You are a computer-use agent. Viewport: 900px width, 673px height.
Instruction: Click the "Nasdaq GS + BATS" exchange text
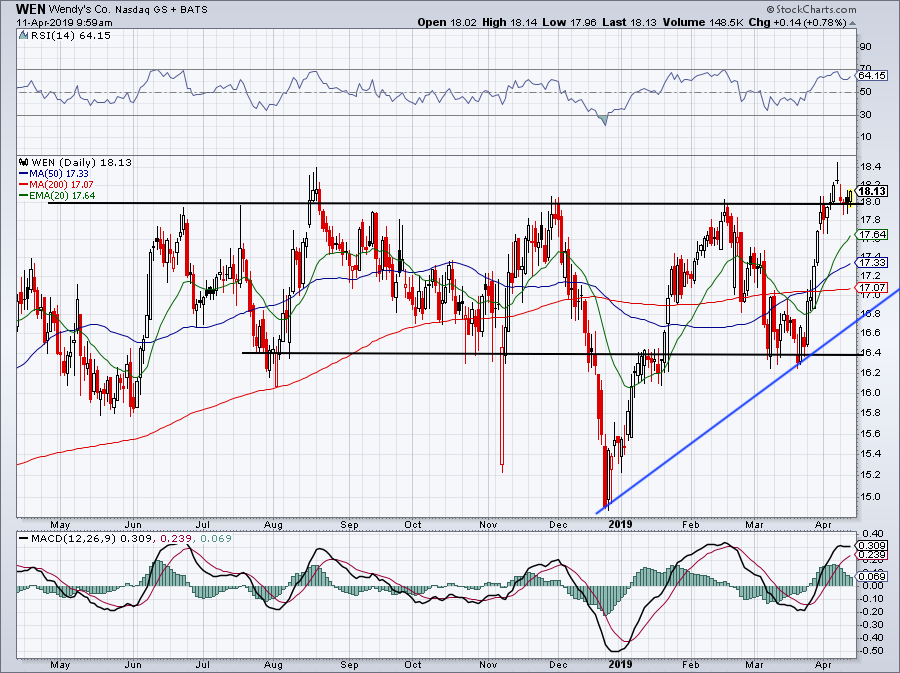pyautogui.click(x=159, y=10)
